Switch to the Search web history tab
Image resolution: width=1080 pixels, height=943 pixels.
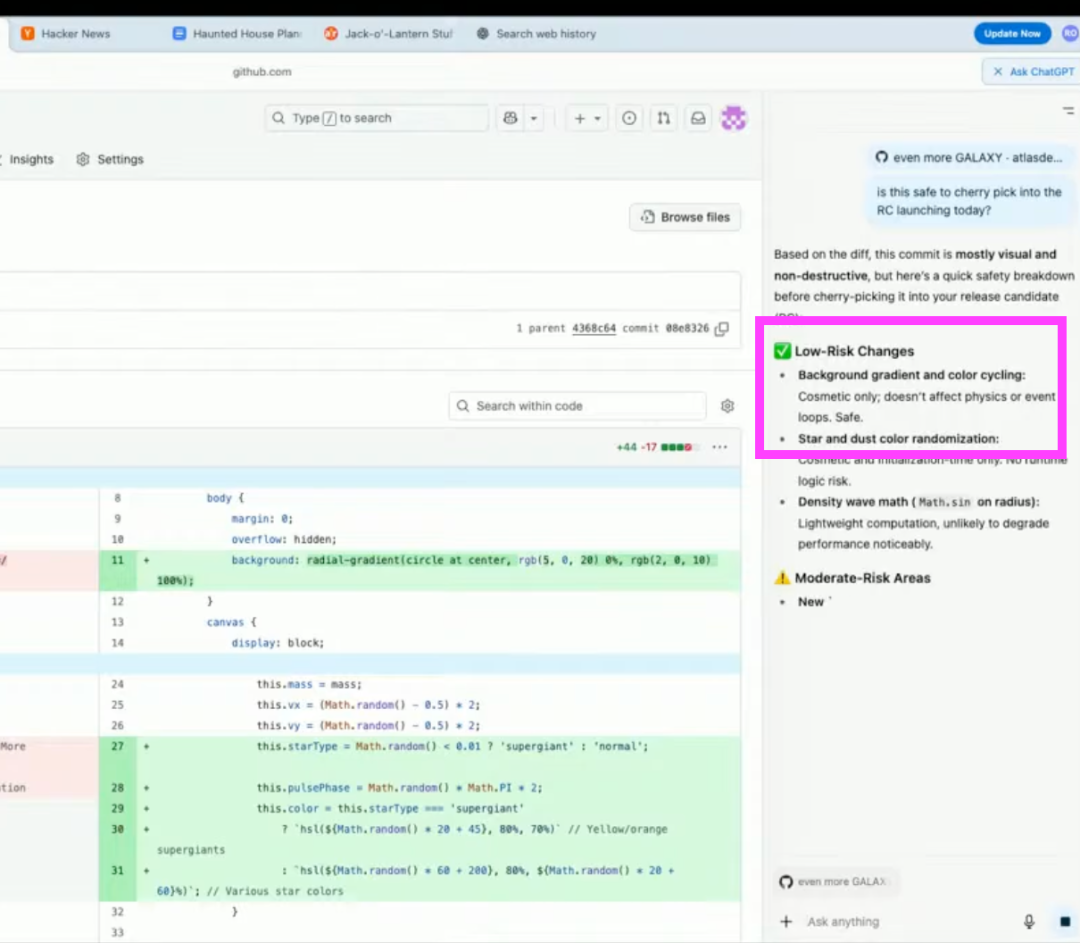pyautogui.click(x=537, y=34)
